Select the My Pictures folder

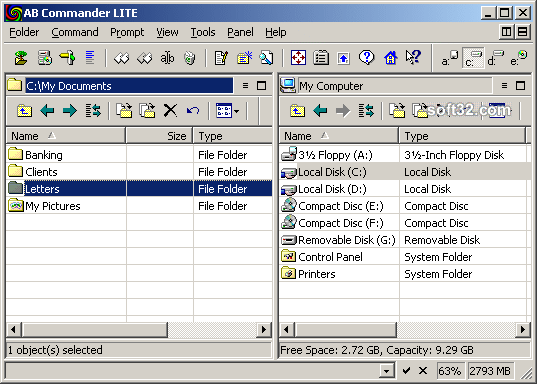pos(139,206)
